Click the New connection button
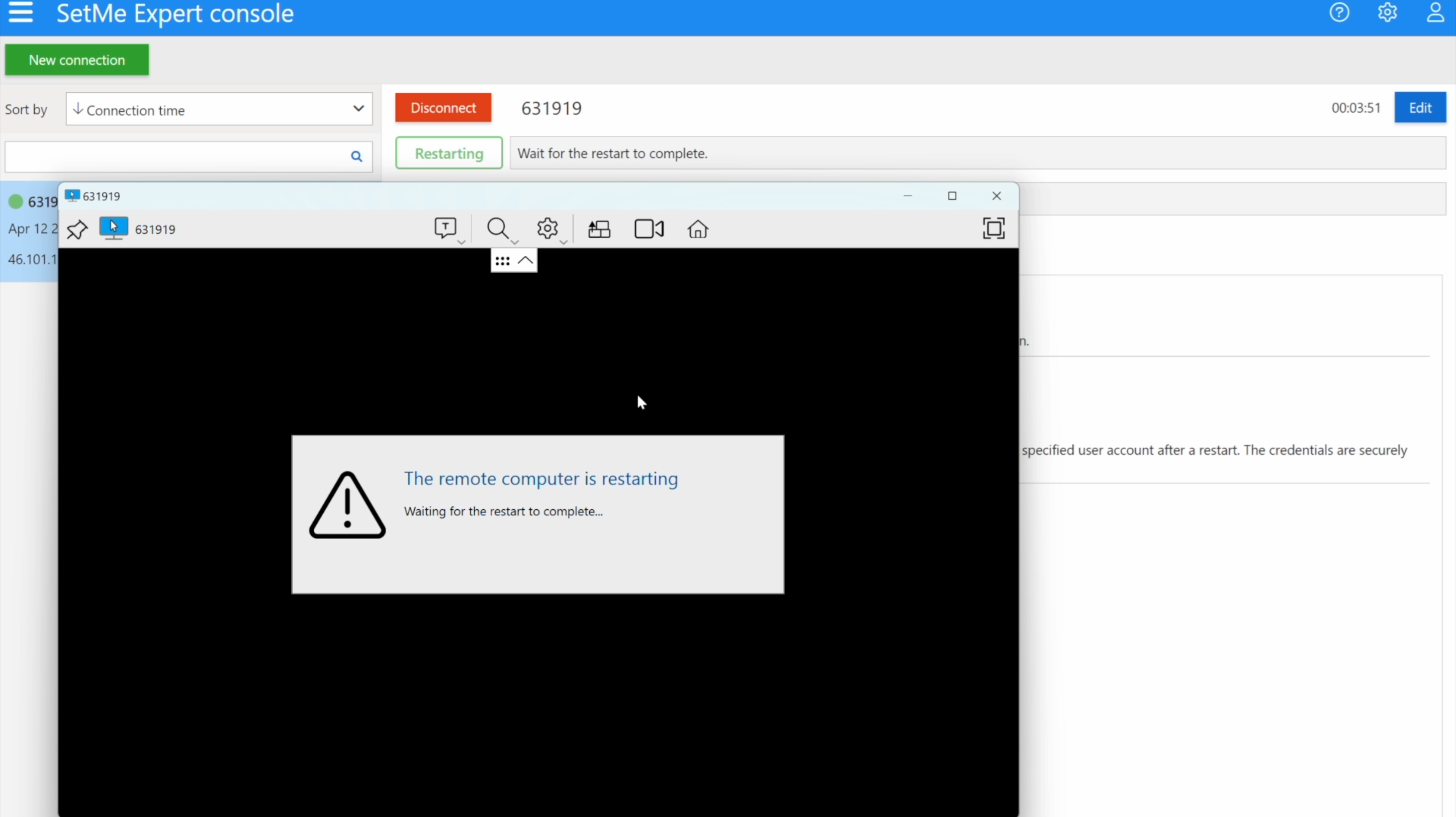 point(77,60)
